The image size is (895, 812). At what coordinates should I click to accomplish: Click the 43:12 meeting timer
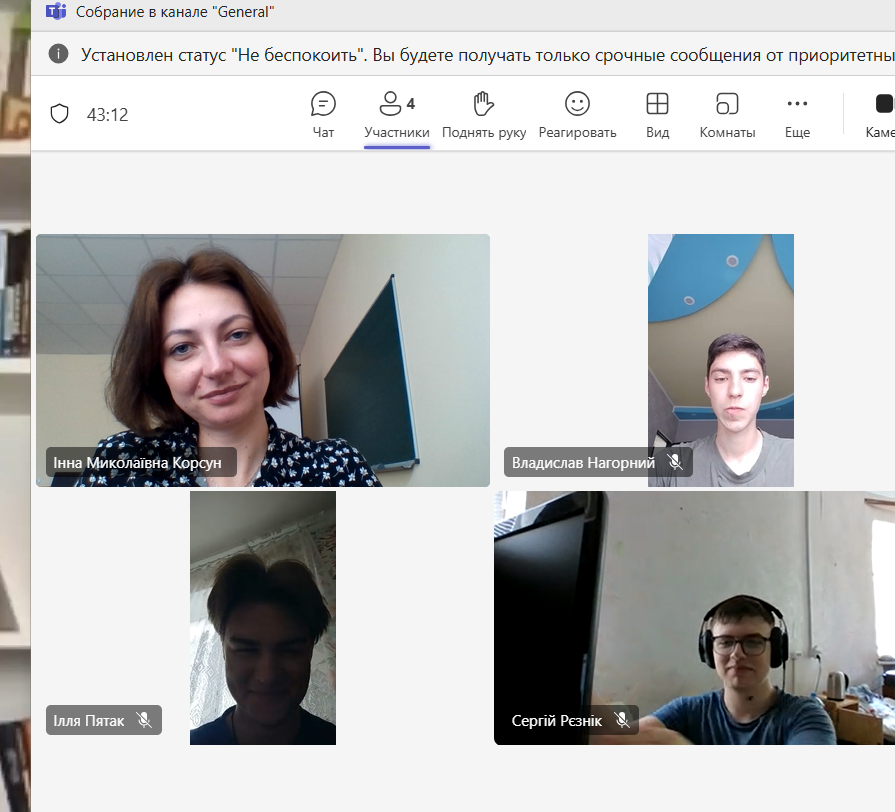(x=107, y=115)
